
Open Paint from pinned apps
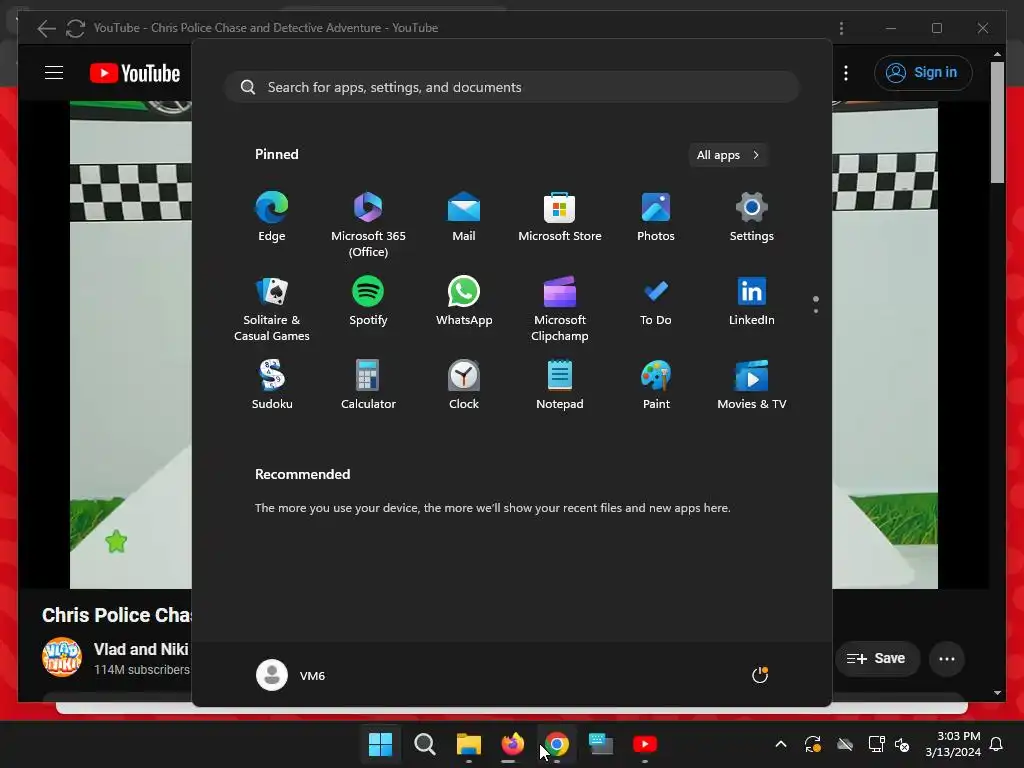pos(656,385)
